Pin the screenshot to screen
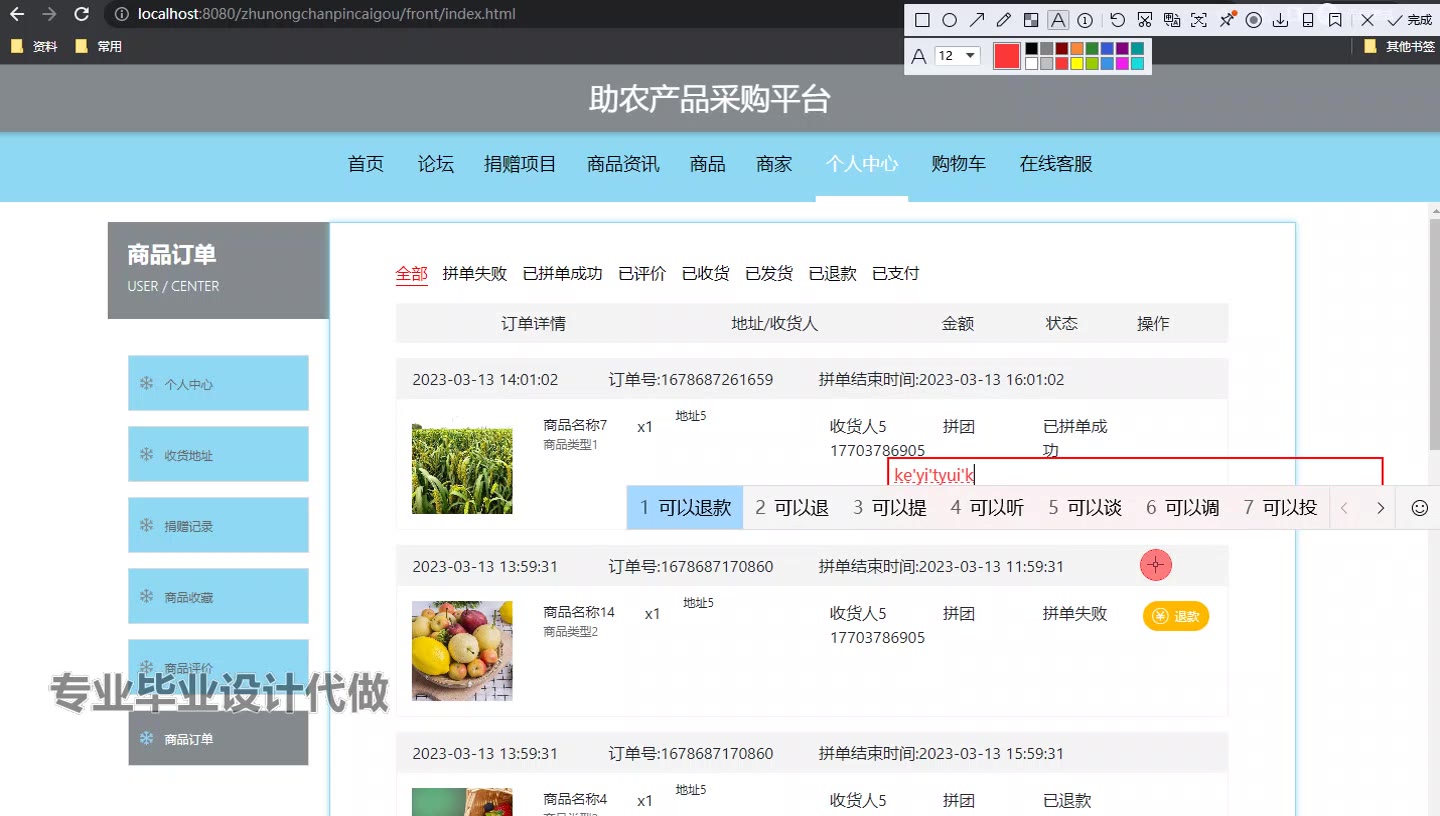The image size is (1440, 816). pyautogui.click(x=1227, y=20)
